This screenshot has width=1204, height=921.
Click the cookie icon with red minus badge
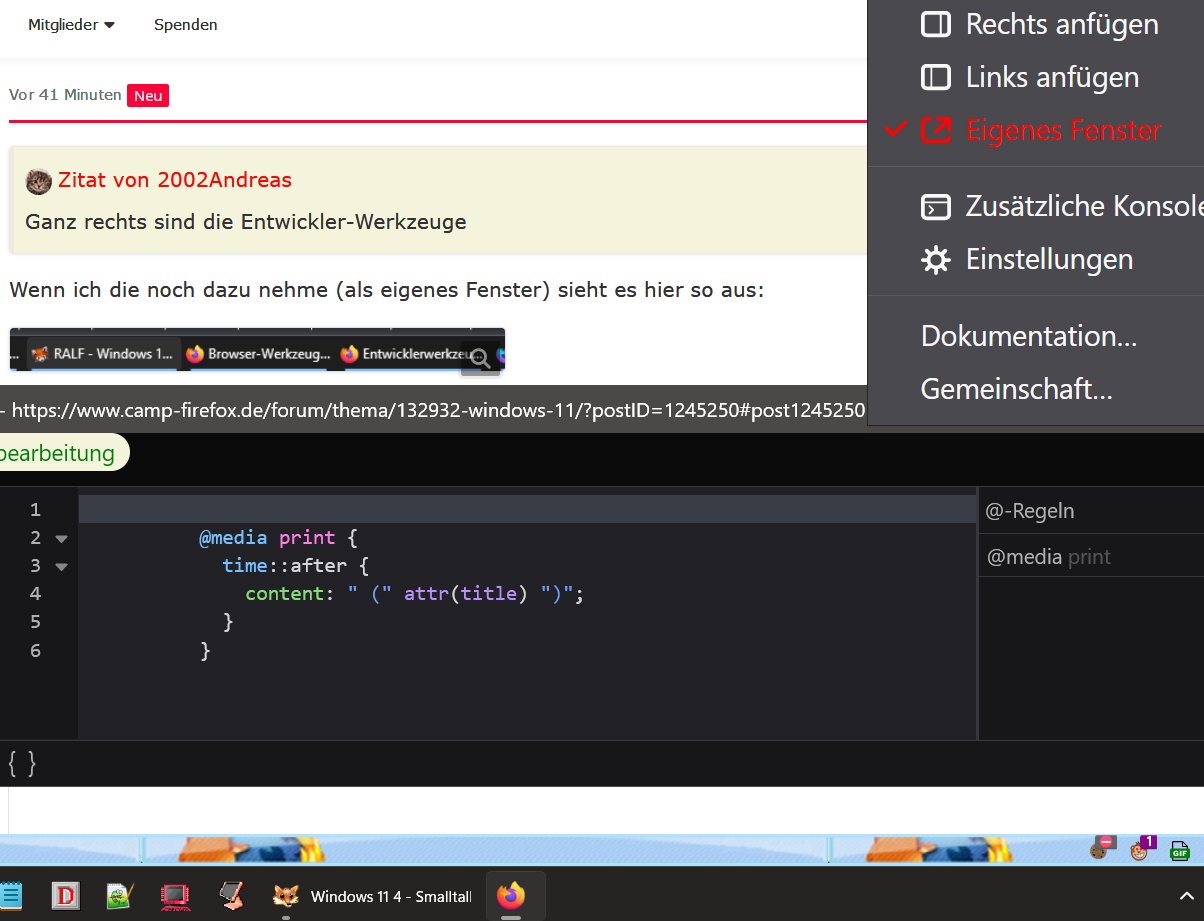coord(1100,850)
